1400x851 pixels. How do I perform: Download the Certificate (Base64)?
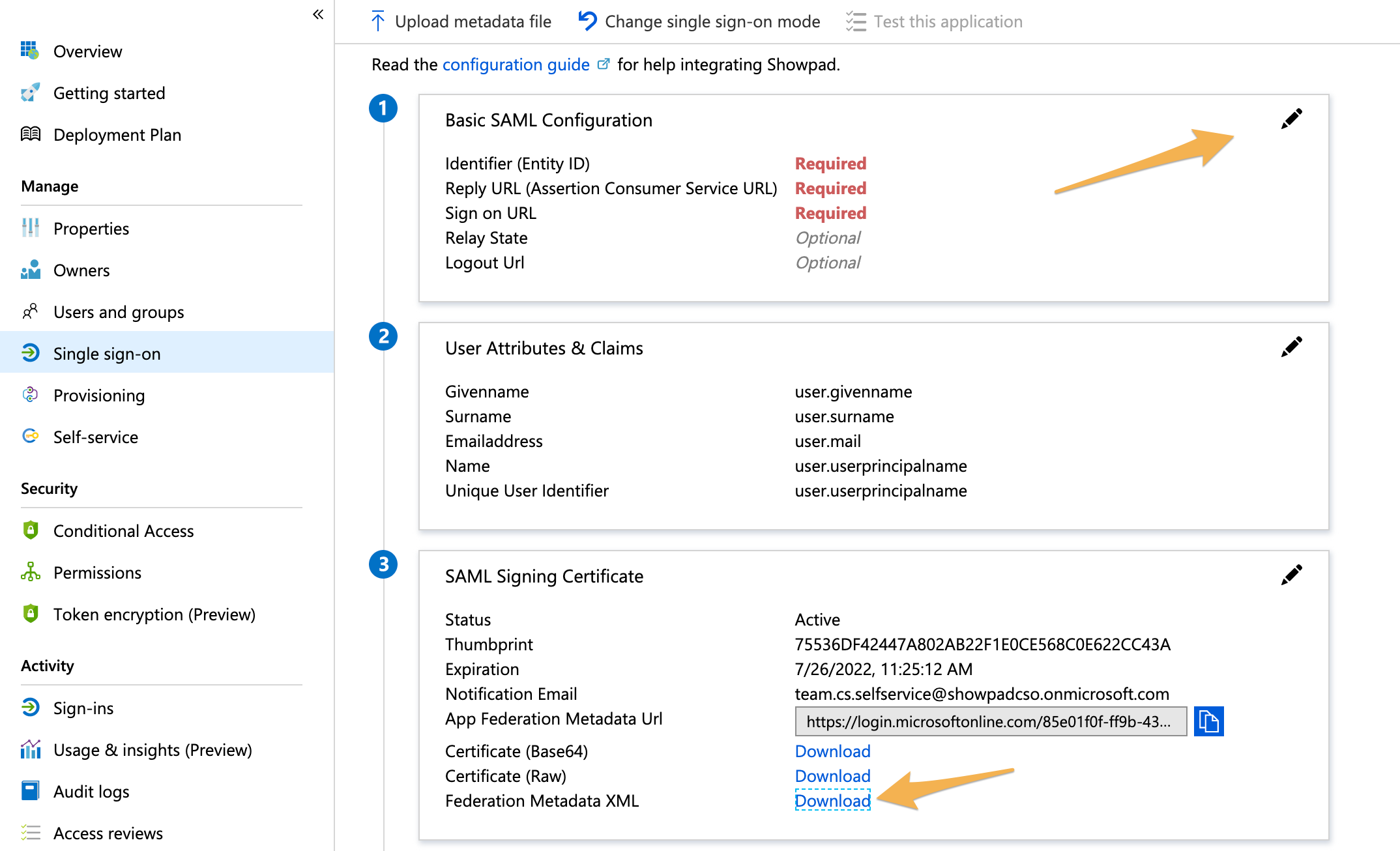pyautogui.click(x=832, y=751)
